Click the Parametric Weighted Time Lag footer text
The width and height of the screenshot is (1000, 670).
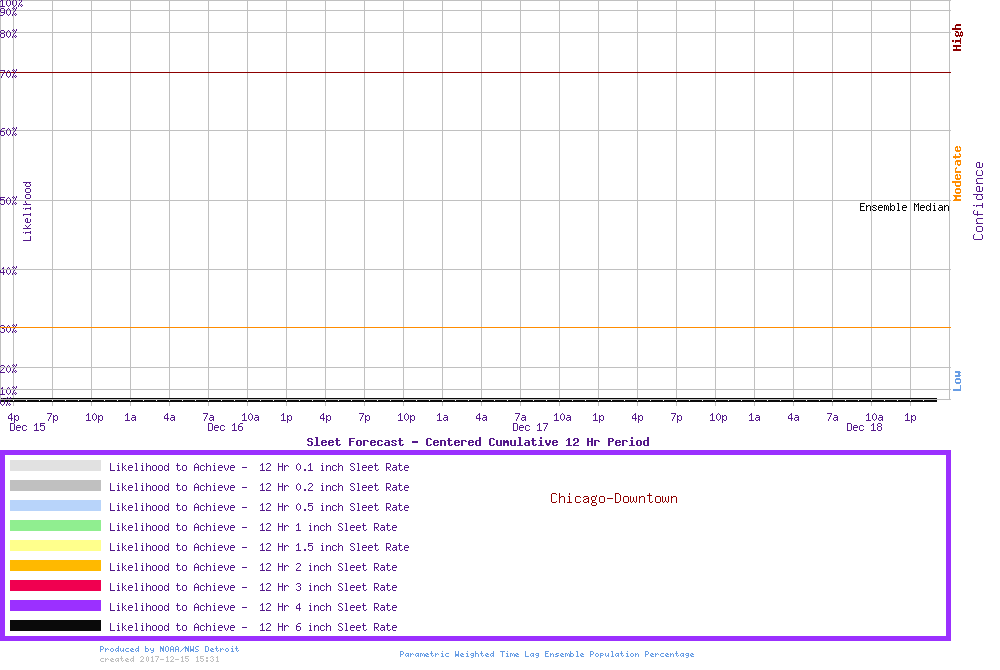point(546,654)
